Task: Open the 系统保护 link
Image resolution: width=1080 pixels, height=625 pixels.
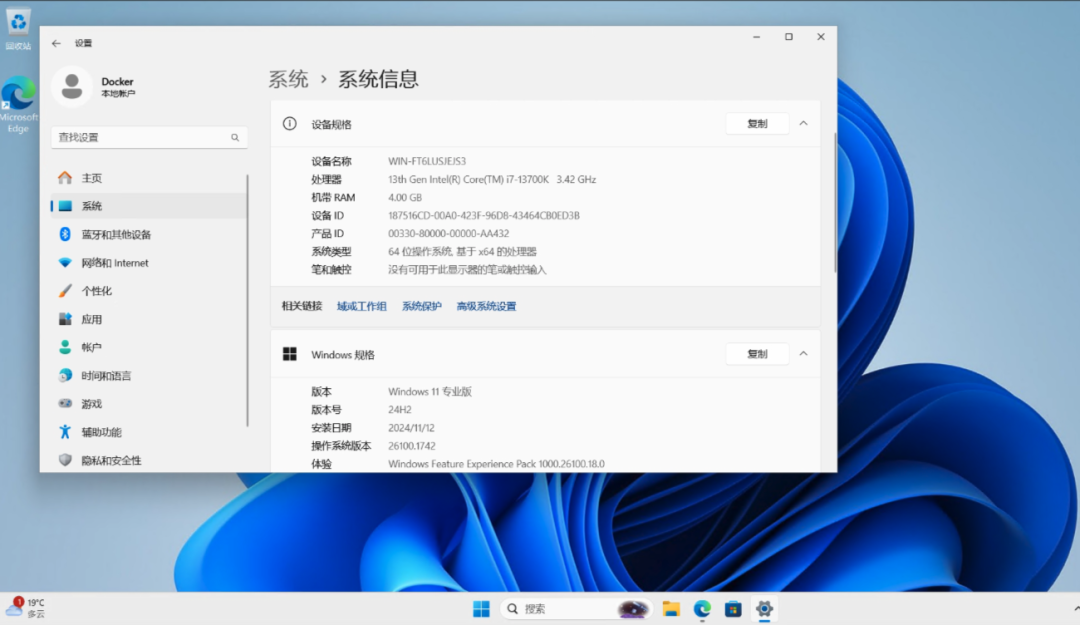Action: (422, 307)
